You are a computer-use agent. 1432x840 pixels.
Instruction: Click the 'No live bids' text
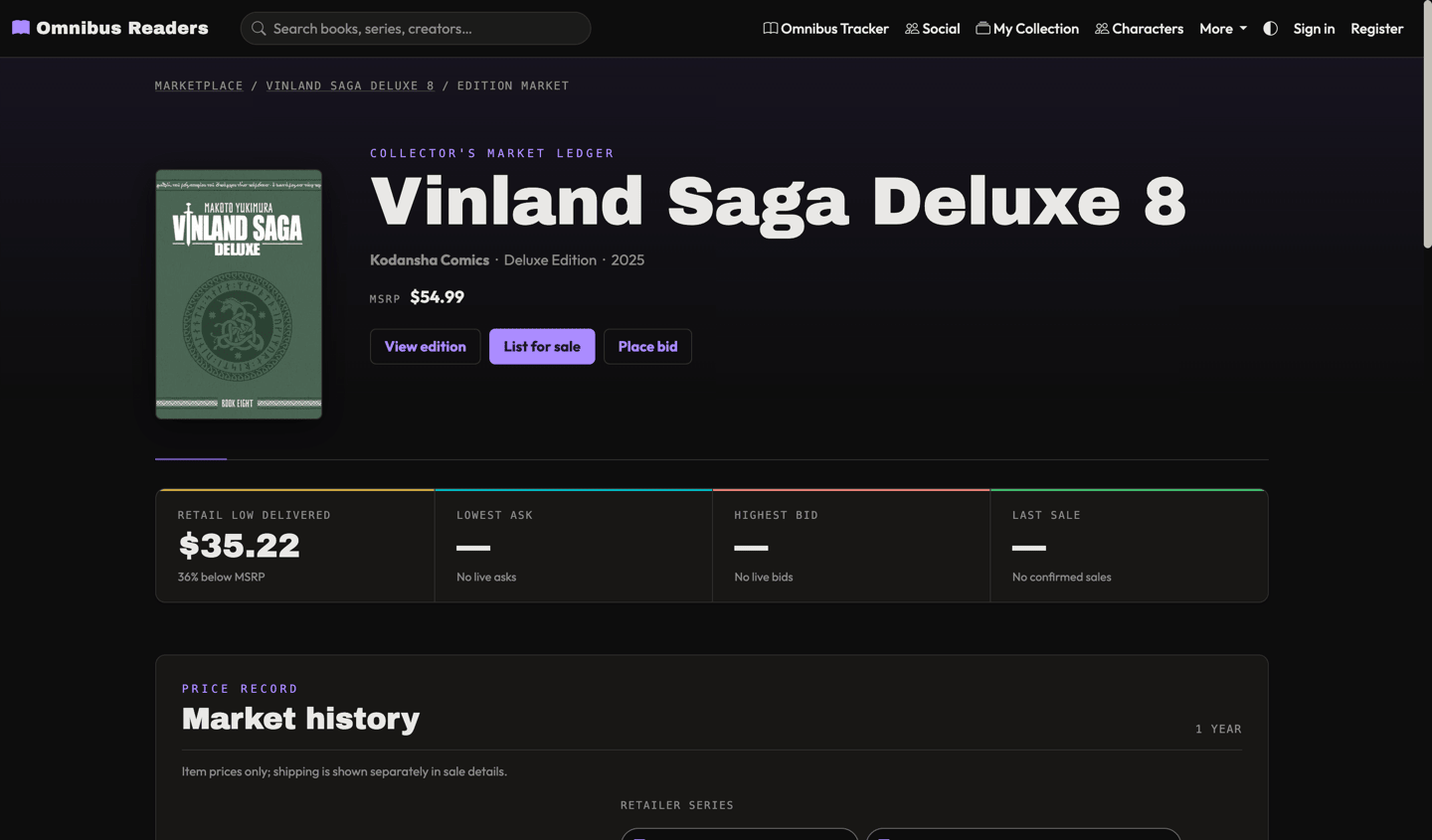[764, 577]
